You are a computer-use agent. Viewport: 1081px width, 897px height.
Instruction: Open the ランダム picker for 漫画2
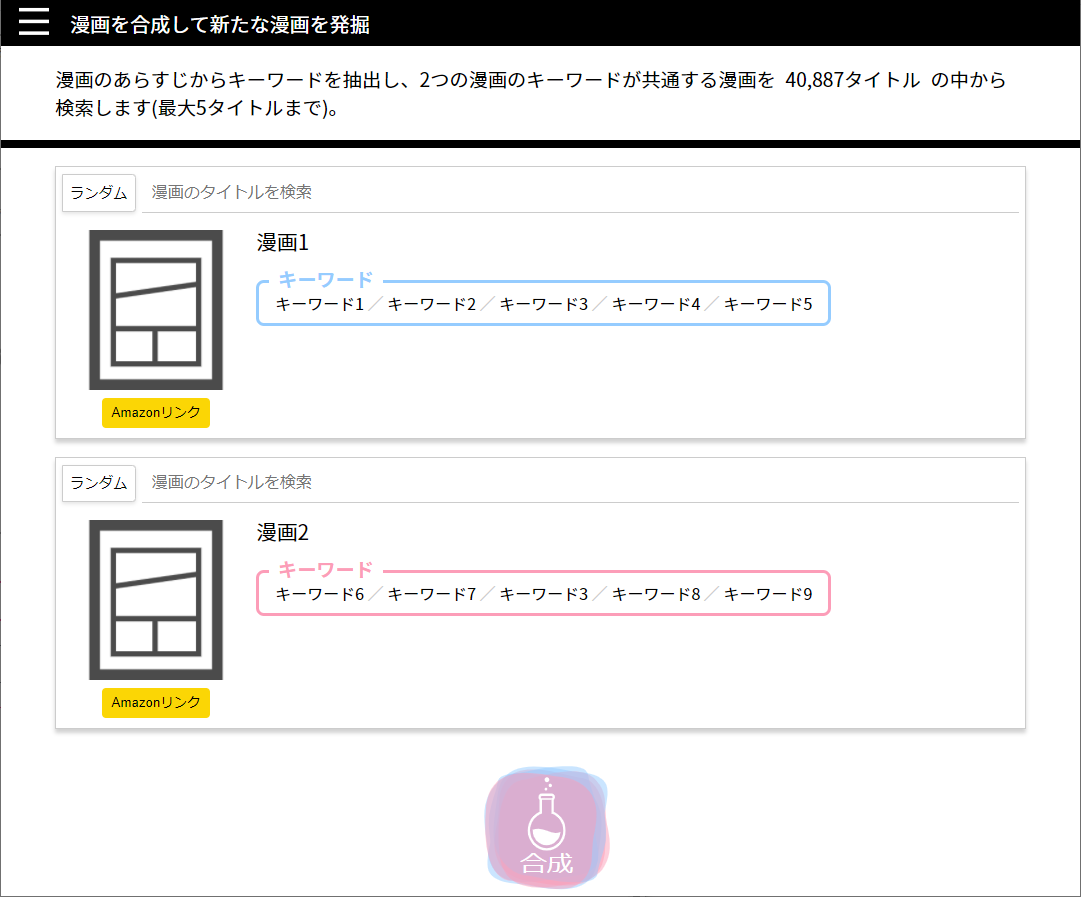(x=98, y=483)
